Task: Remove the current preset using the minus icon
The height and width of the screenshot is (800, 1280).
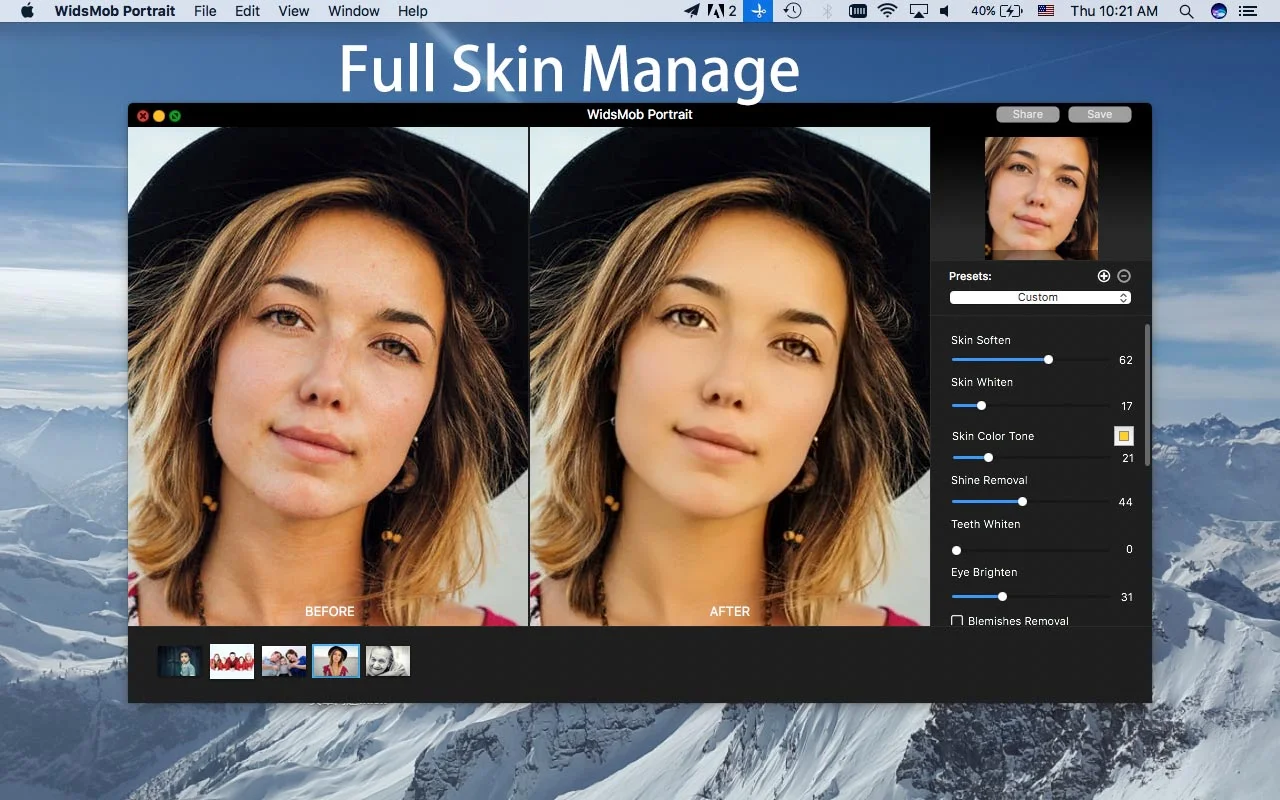Action: (x=1124, y=276)
